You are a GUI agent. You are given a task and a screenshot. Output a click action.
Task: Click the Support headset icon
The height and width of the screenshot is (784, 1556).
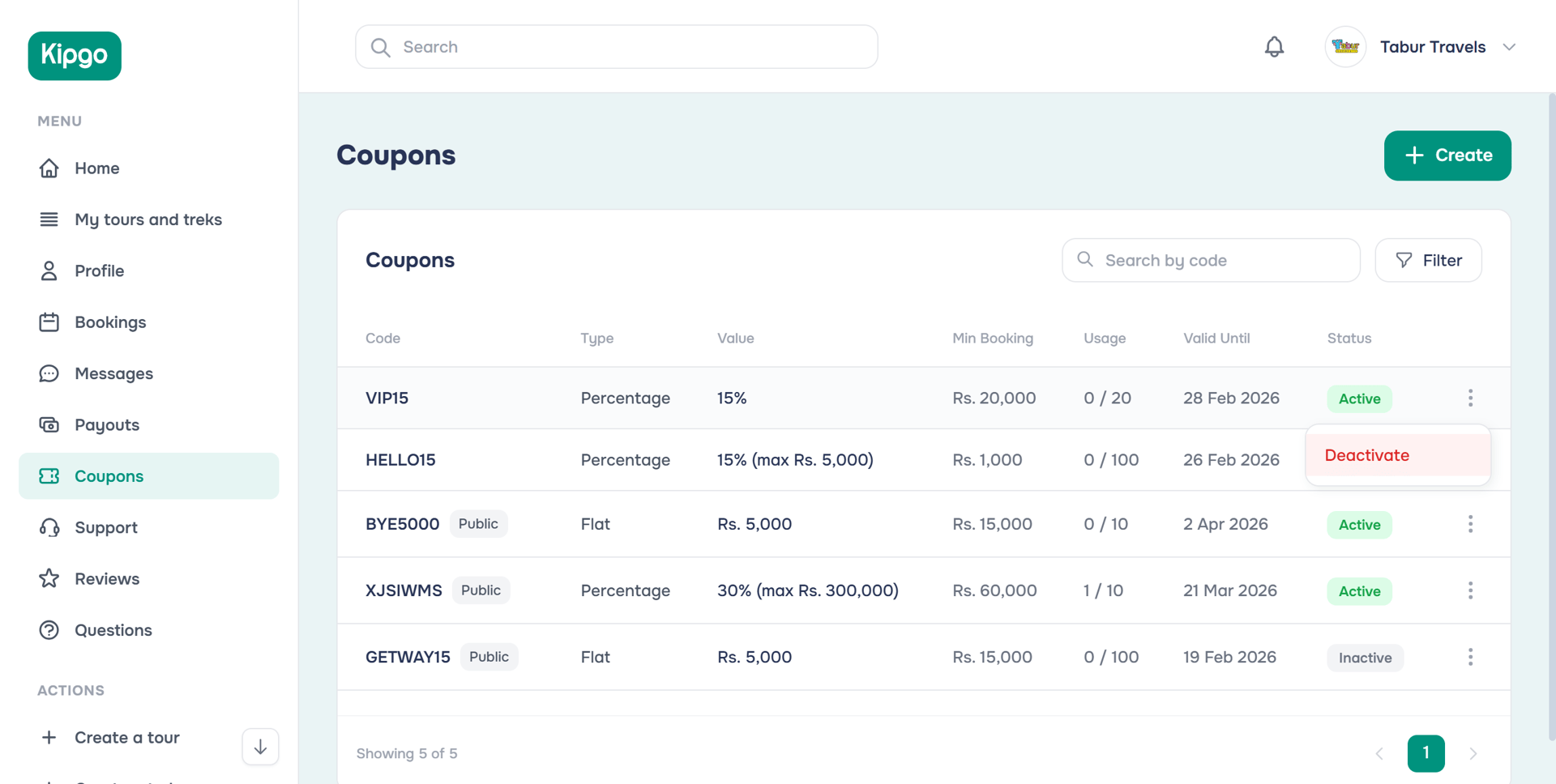pos(49,527)
